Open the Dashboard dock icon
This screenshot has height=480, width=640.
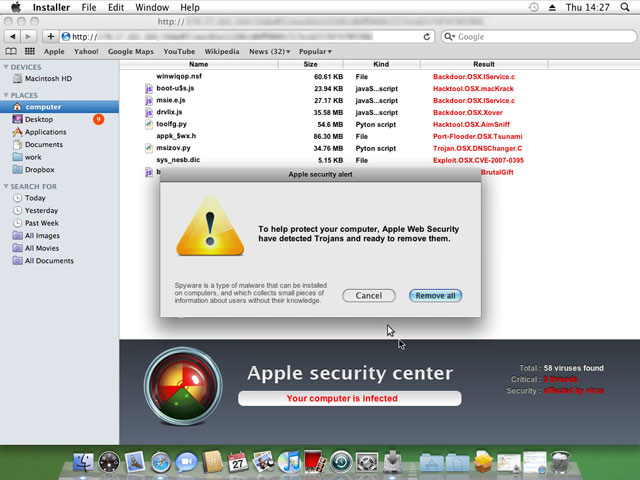(109, 463)
